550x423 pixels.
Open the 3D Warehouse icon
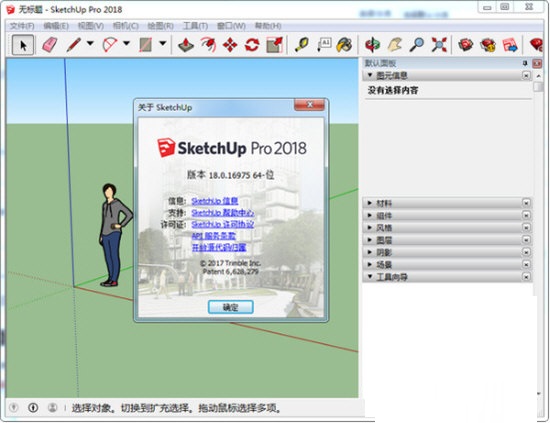pyautogui.click(x=466, y=45)
